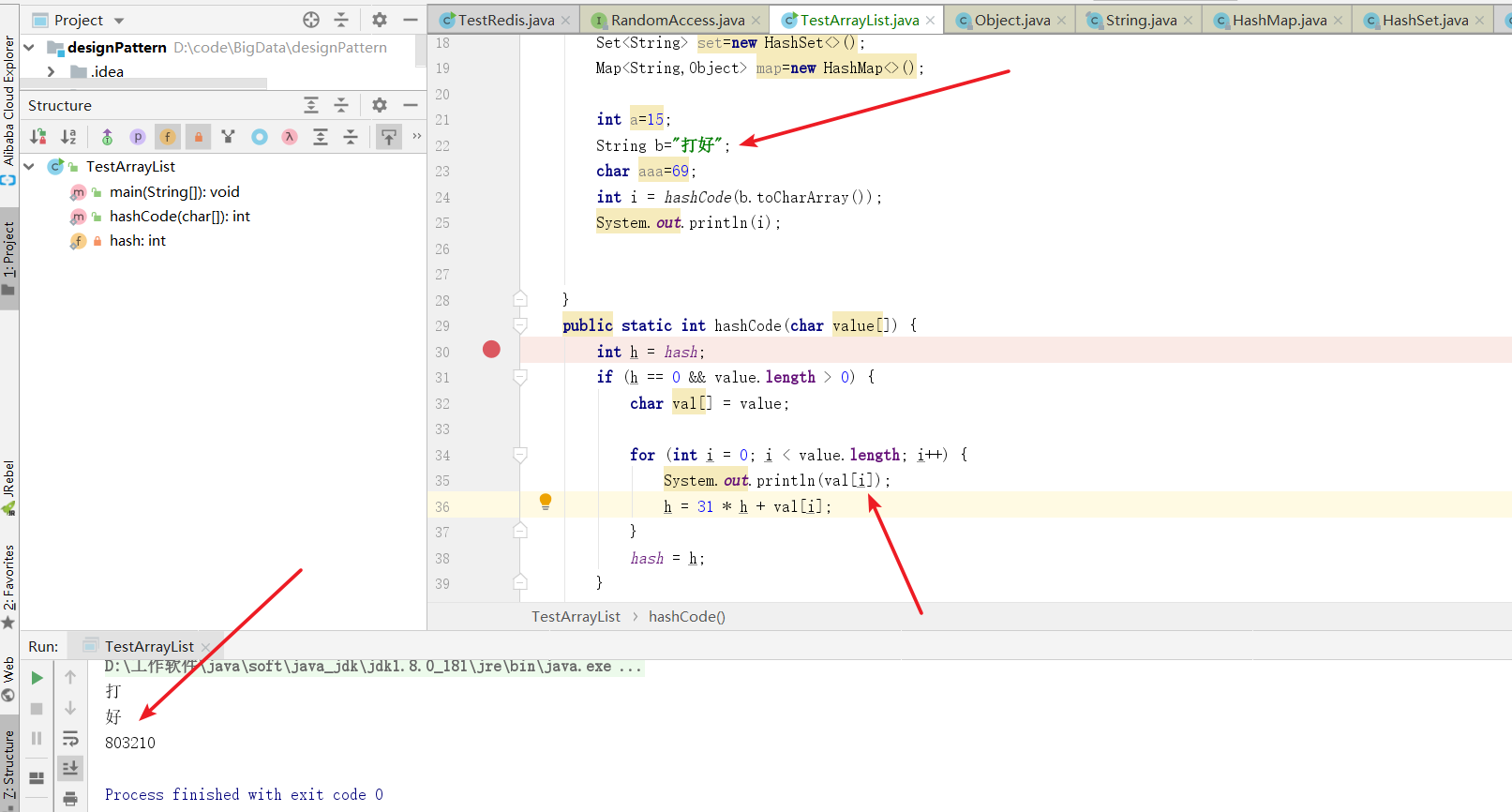This screenshot has width=1512, height=812.
Task: Hide the Project panel
Action: pos(410,20)
